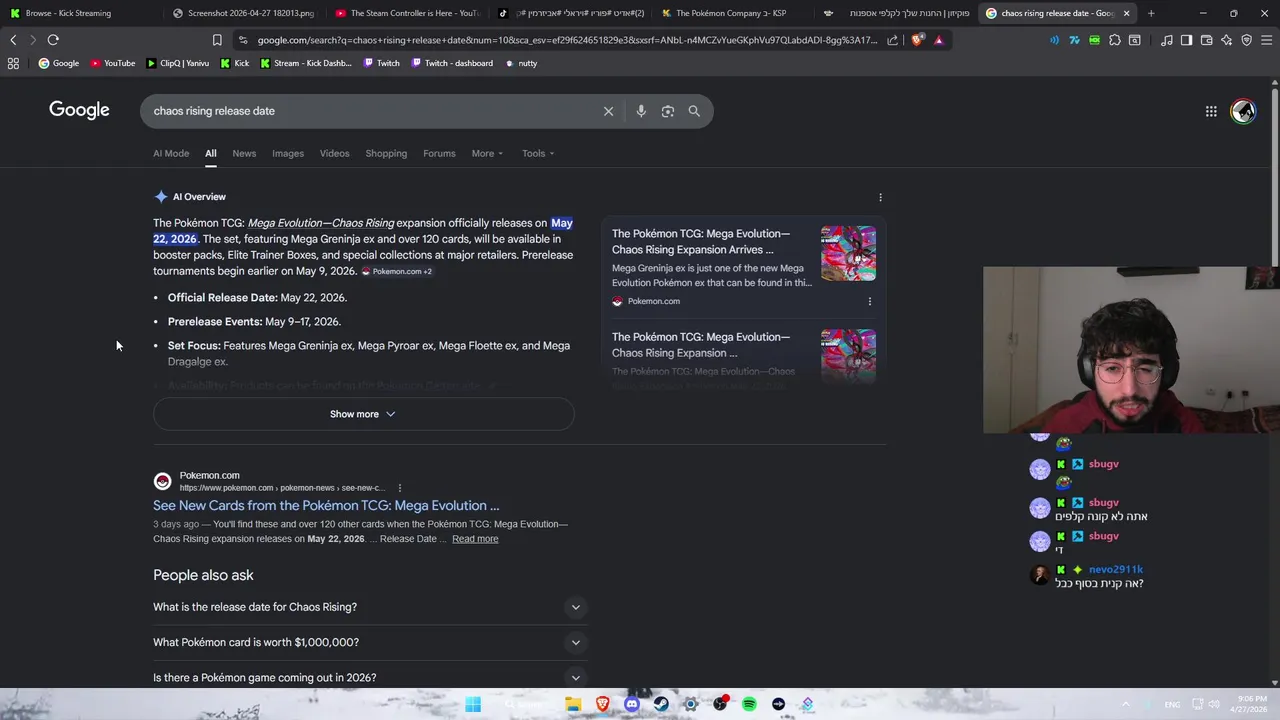
Task: Open first Chaos Rising source card thumbnail
Action: coord(848,253)
